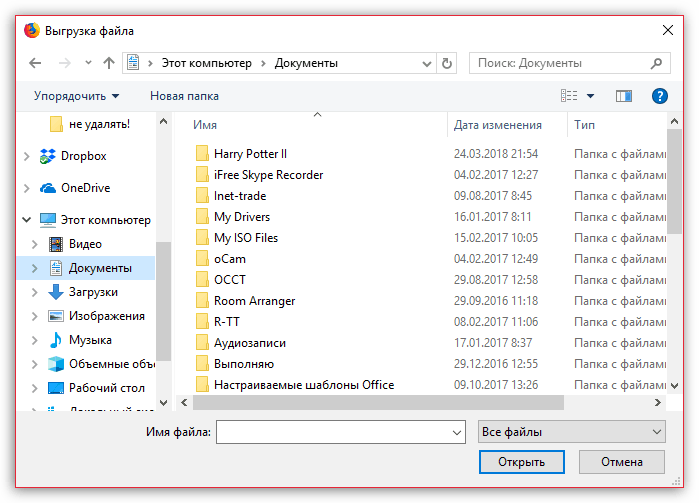Sort by the Тип column header

(x=584, y=125)
